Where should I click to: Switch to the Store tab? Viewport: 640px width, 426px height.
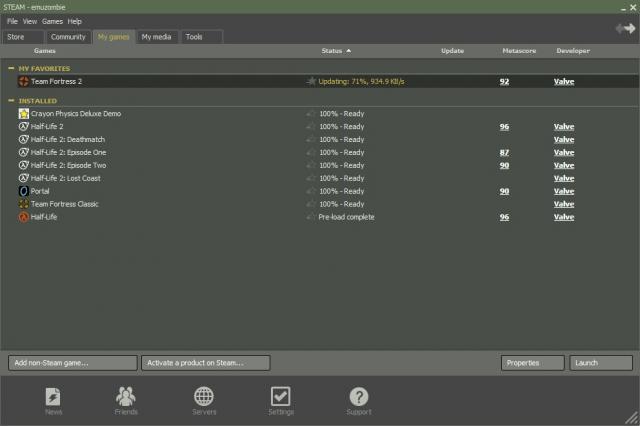click(x=23, y=37)
